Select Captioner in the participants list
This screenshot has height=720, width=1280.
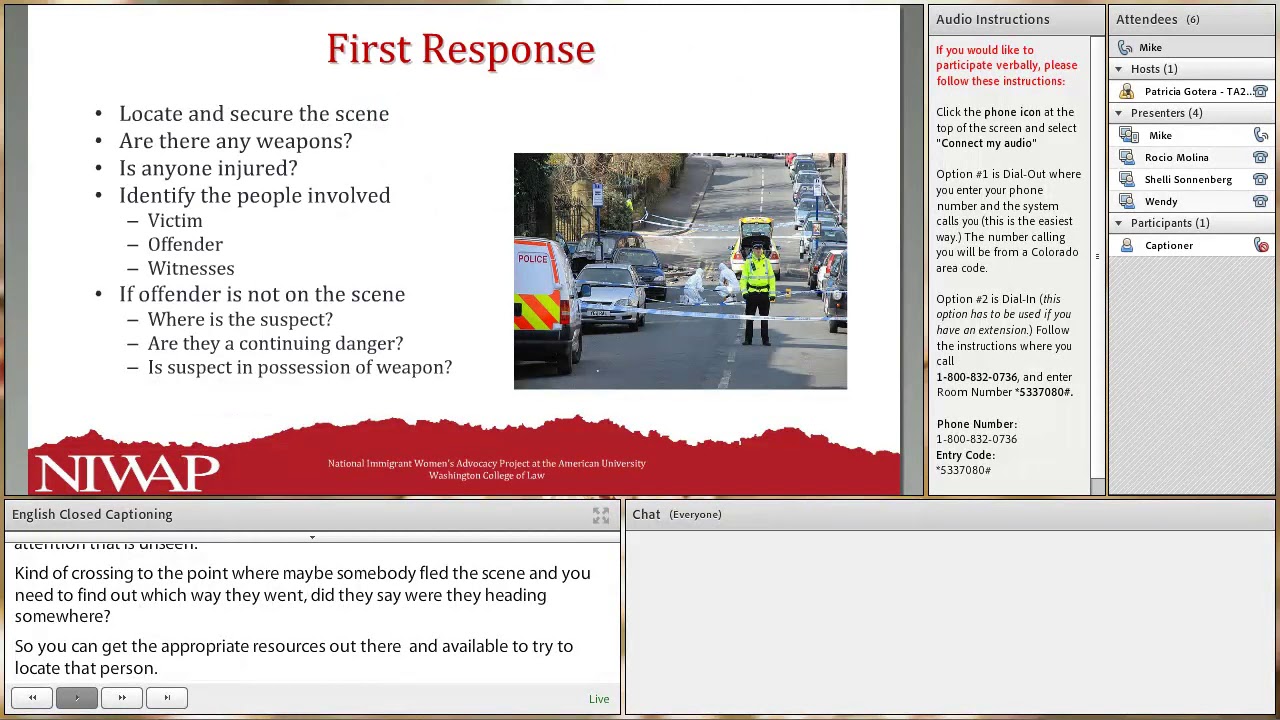[1192, 246]
